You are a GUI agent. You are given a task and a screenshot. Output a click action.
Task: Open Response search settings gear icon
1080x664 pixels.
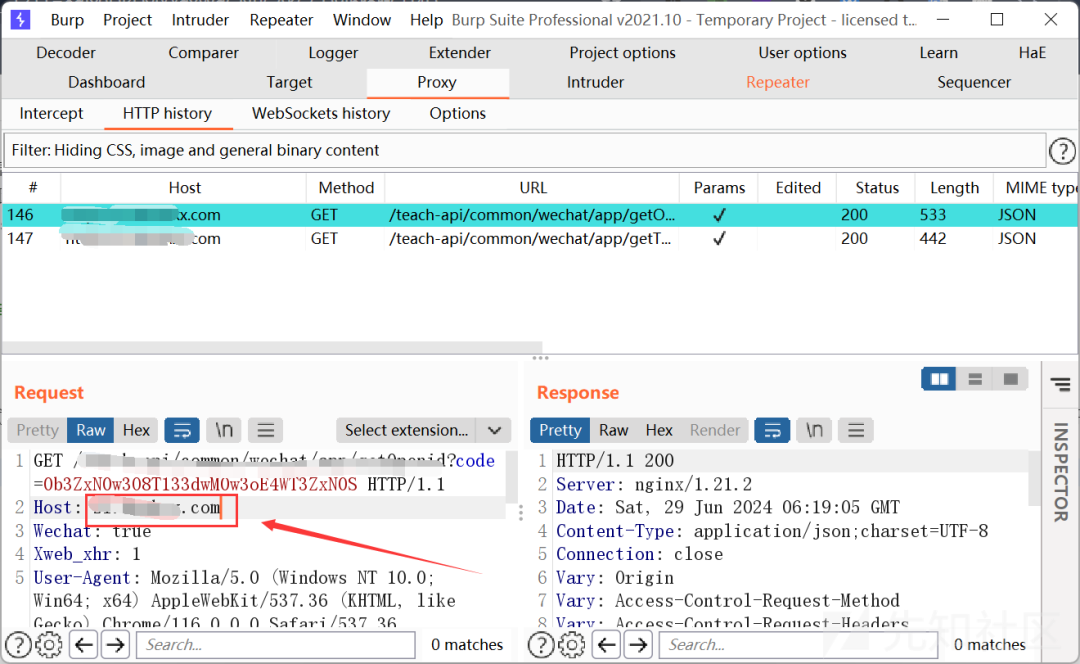coord(572,645)
